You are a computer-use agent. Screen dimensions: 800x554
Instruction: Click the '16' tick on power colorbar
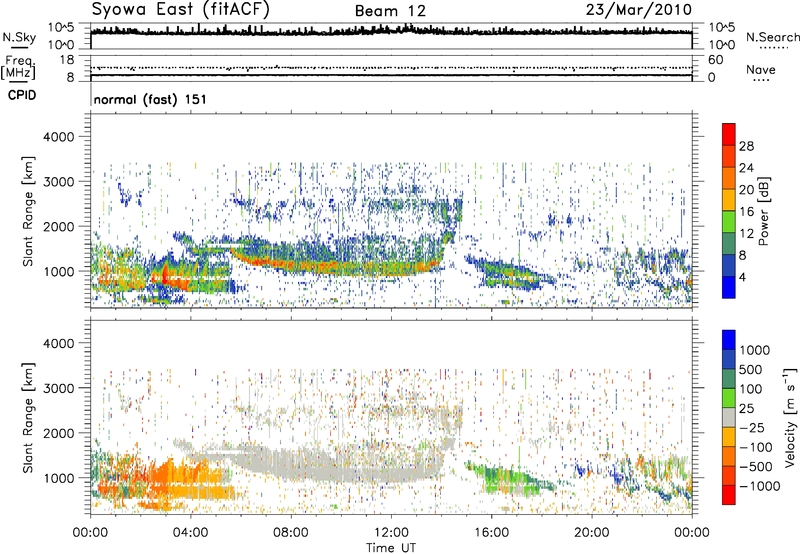pos(746,212)
